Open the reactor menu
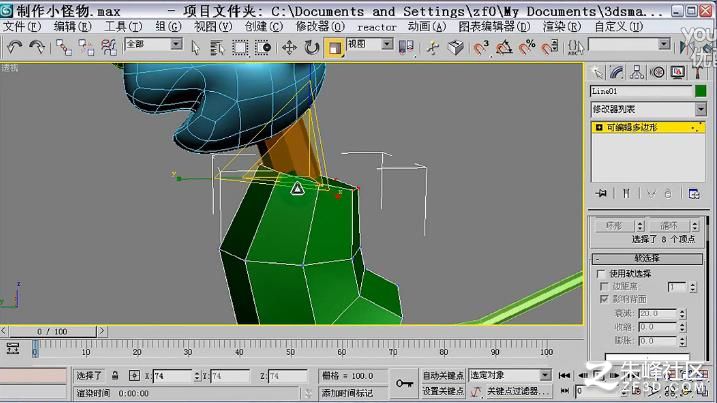 377,27
